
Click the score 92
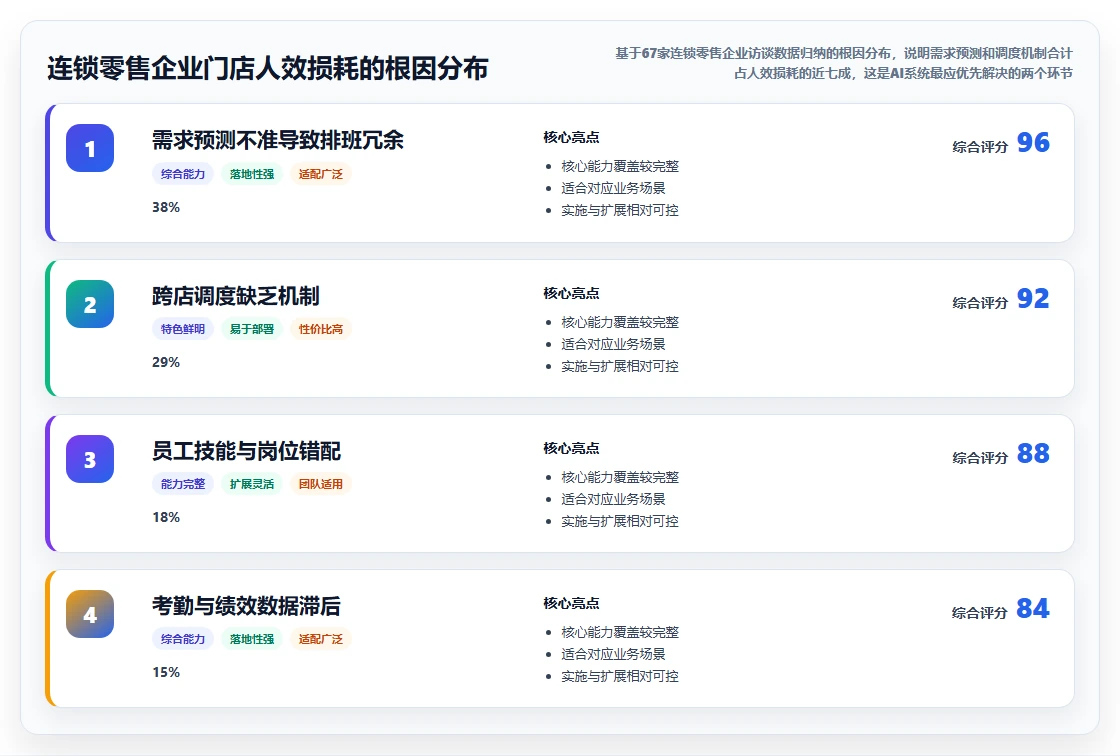click(1033, 298)
